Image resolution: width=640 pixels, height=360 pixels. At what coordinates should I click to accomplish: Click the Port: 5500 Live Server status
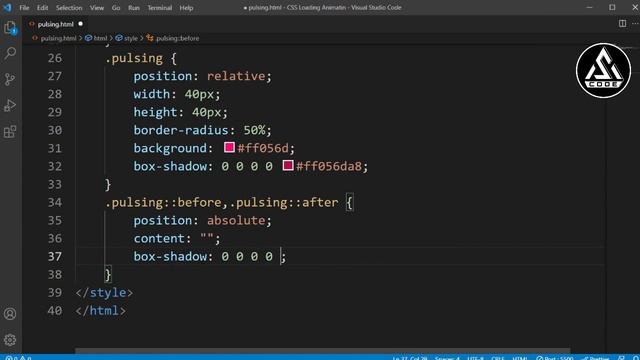coord(555,358)
